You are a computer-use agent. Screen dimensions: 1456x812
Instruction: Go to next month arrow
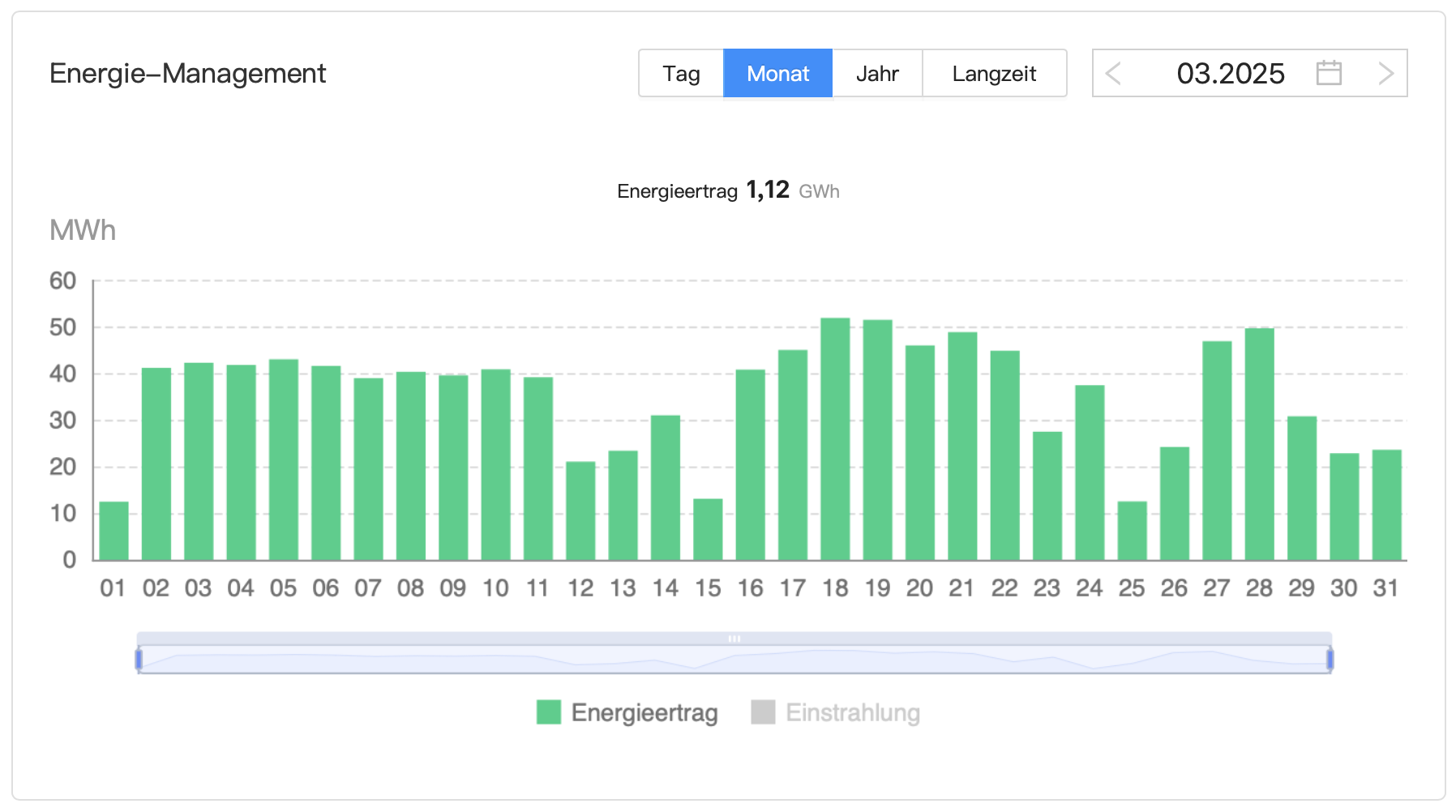[x=1385, y=73]
